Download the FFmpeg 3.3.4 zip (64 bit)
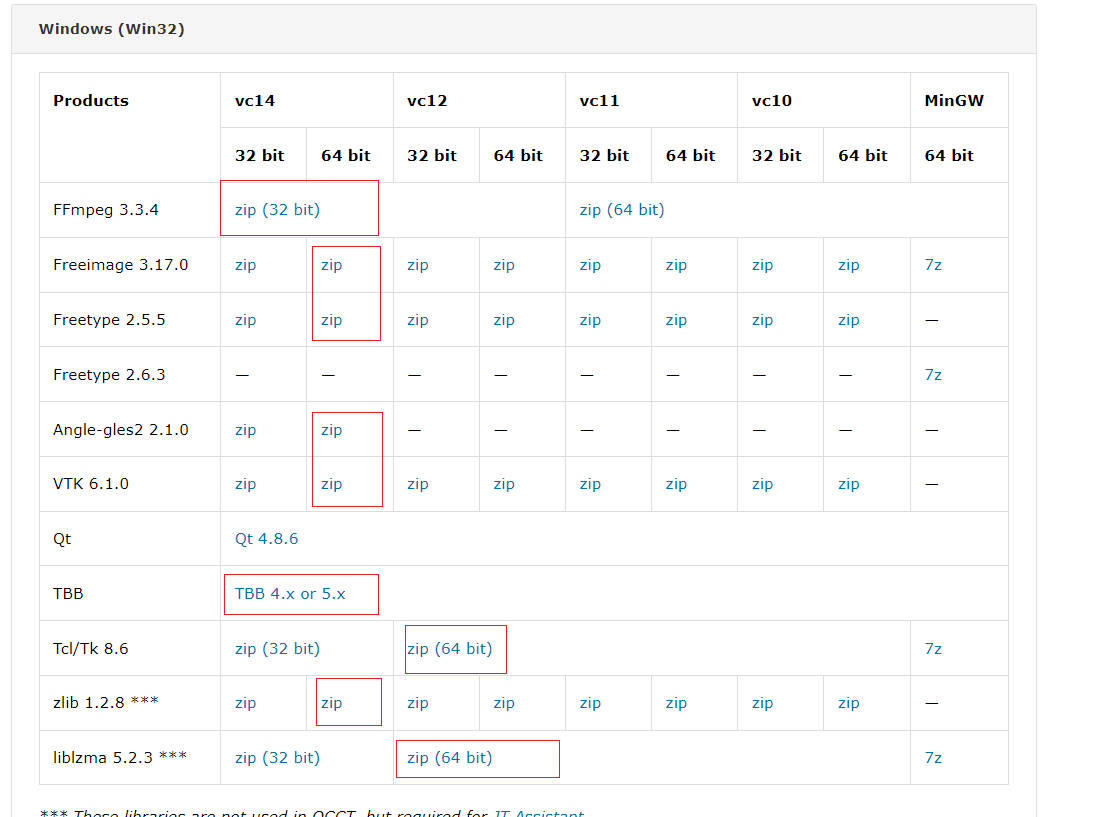Image resolution: width=1118 pixels, height=817 pixels. tap(621, 210)
